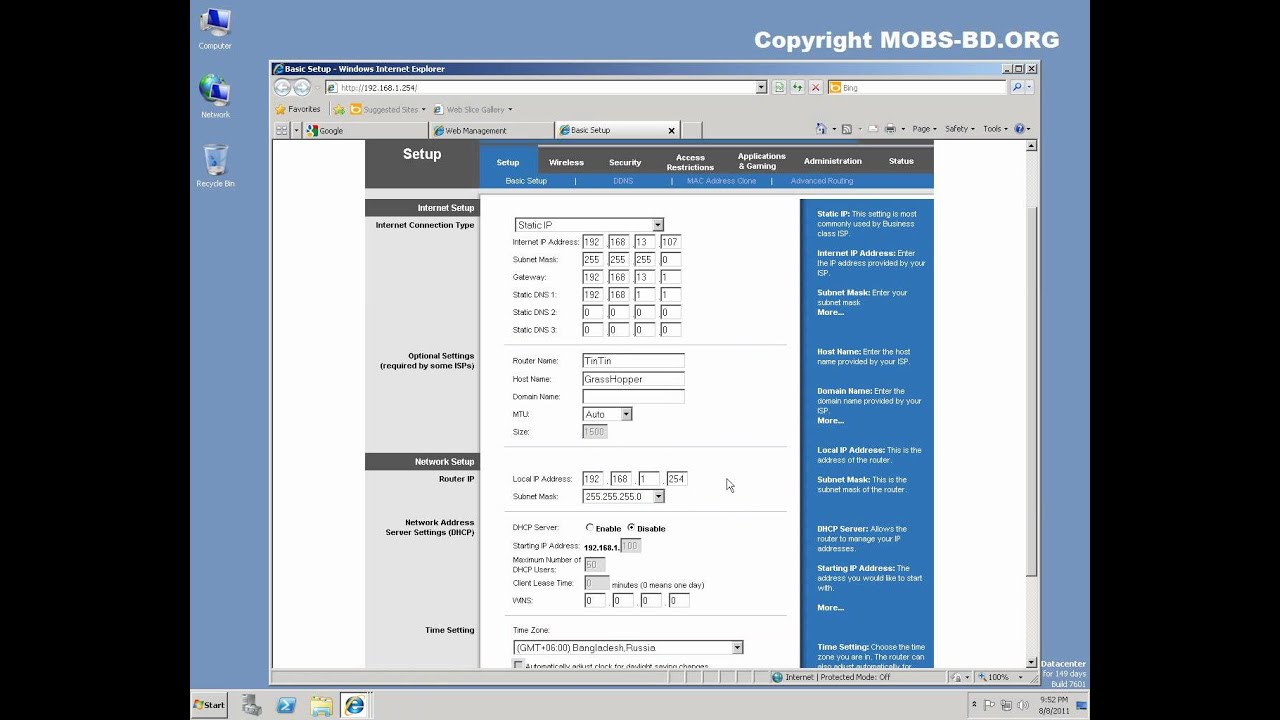This screenshot has width=1280, height=720.
Task: Show hidden tray icons arrow
Action: (x=974, y=705)
